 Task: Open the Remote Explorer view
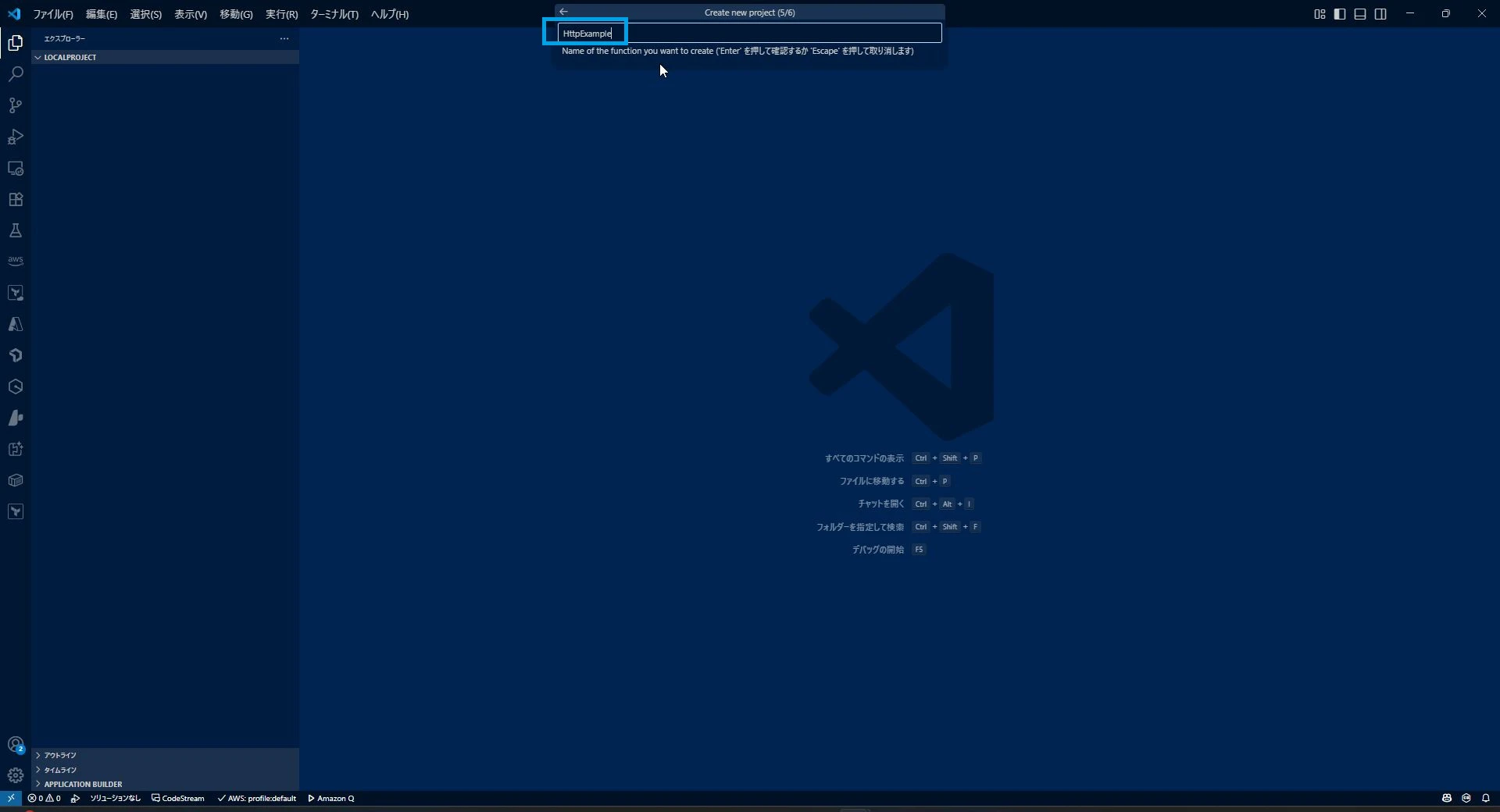(x=15, y=168)
